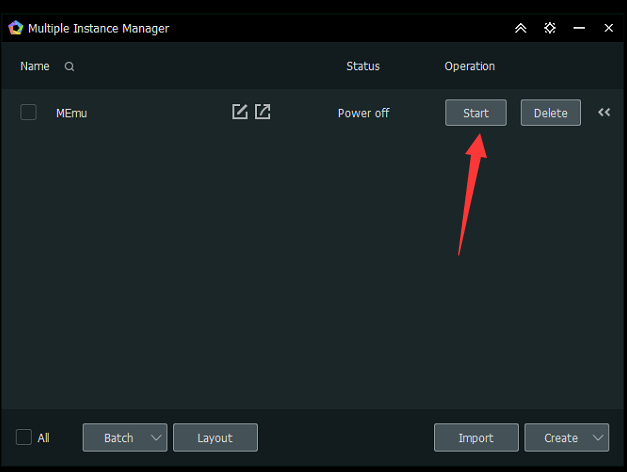The image size is (627, 472).
Task: Click the create shortcut icon for MEmu
Action: pyautogui.click(x=262, y=112)
